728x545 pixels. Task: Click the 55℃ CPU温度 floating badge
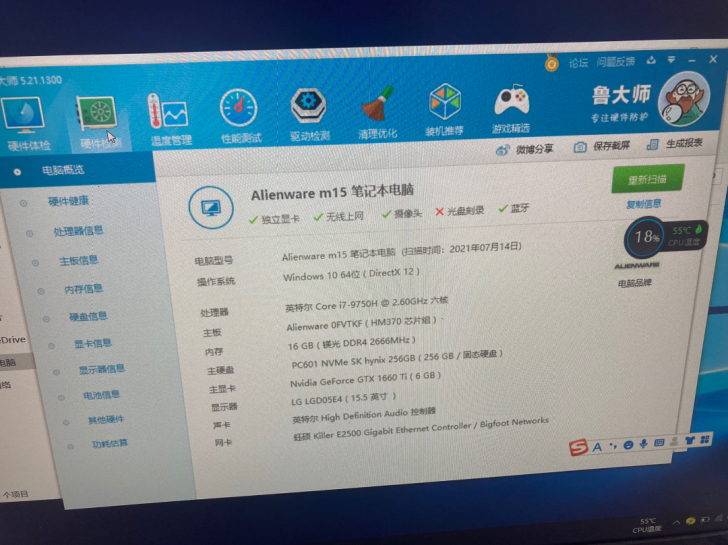pos(686,236)
